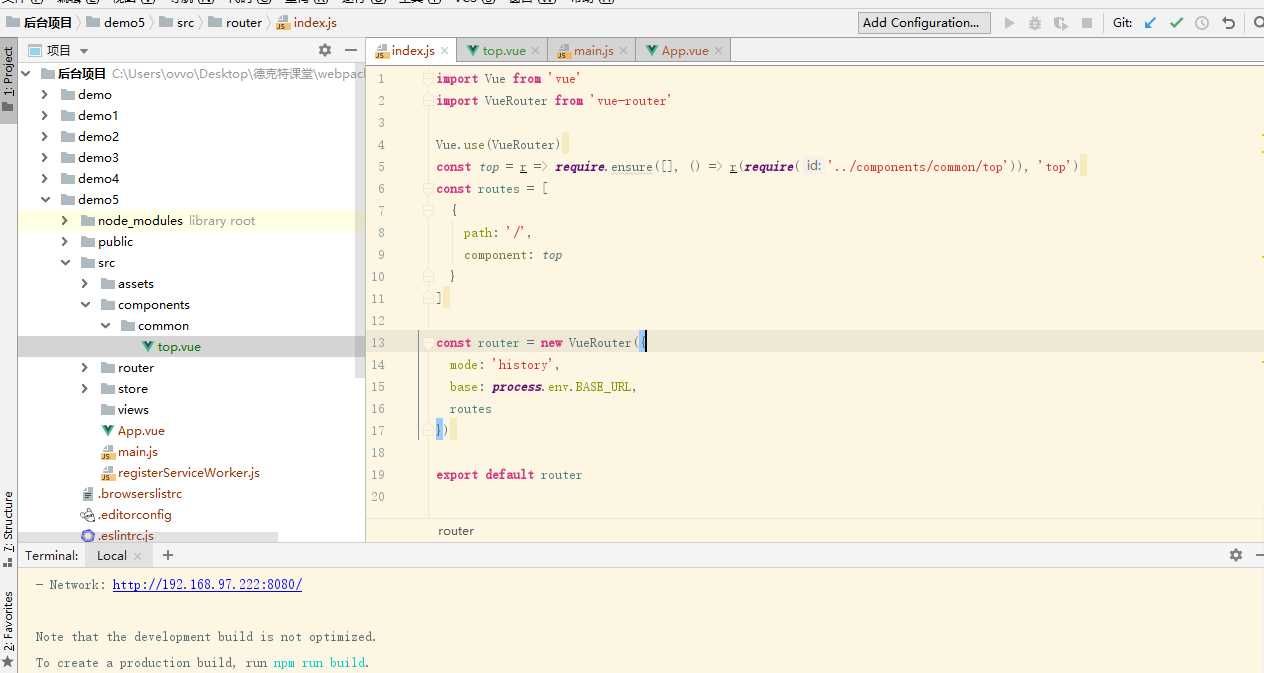Click the JS icon beside main.js in tree

click(x=108, y=452)
